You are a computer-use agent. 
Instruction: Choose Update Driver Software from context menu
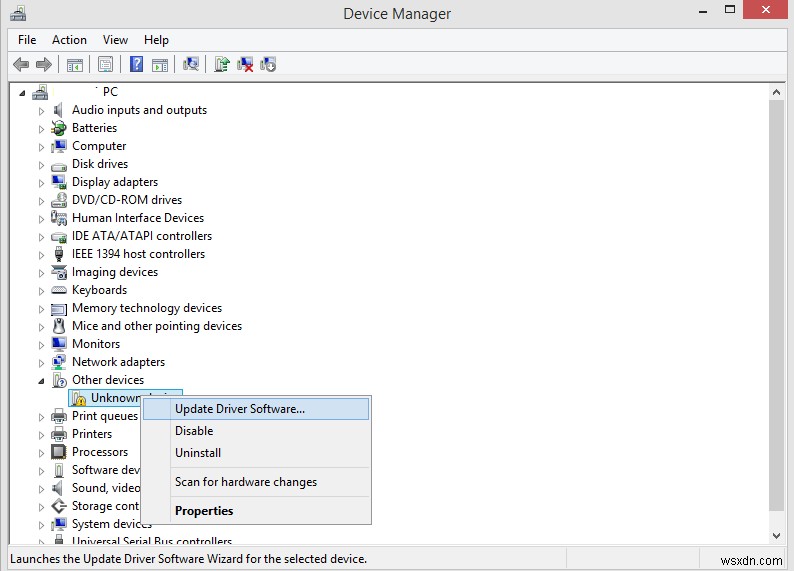pyautogui.click(x=240, y=408)
